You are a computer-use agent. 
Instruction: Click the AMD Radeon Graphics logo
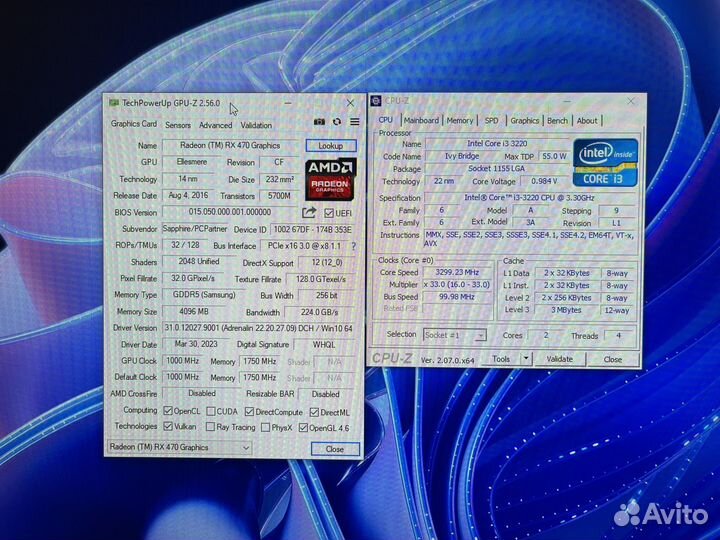click(x=330, y=180)
